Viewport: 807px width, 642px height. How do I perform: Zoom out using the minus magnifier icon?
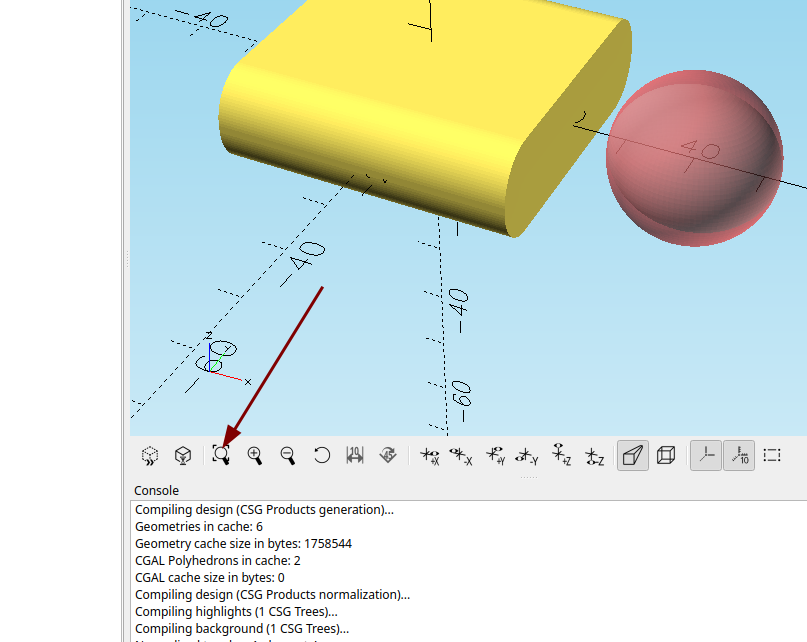coord(288,456)
